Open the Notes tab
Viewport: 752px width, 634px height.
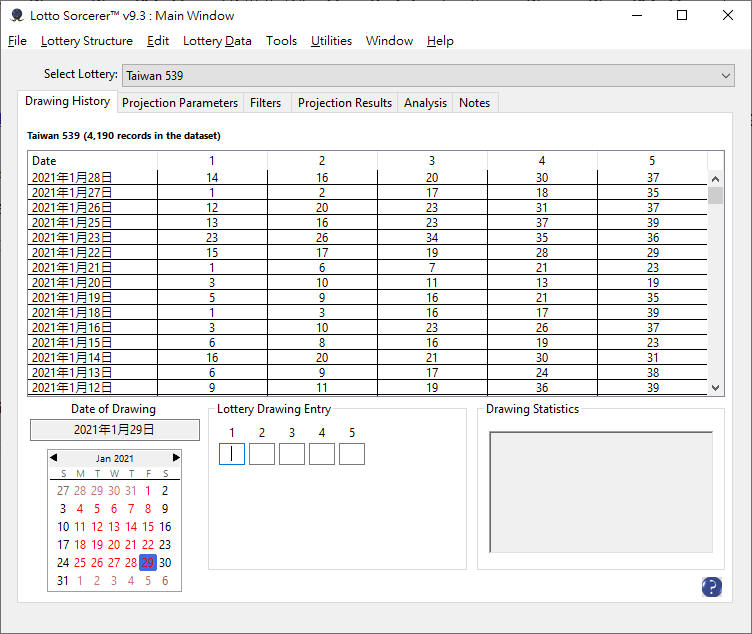(474, 103)
